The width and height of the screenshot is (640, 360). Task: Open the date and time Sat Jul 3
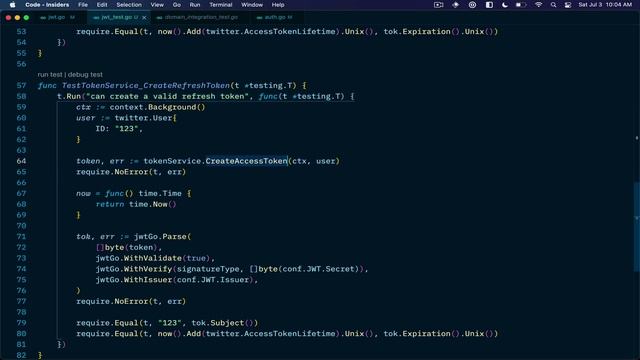[x=605, y=5]
